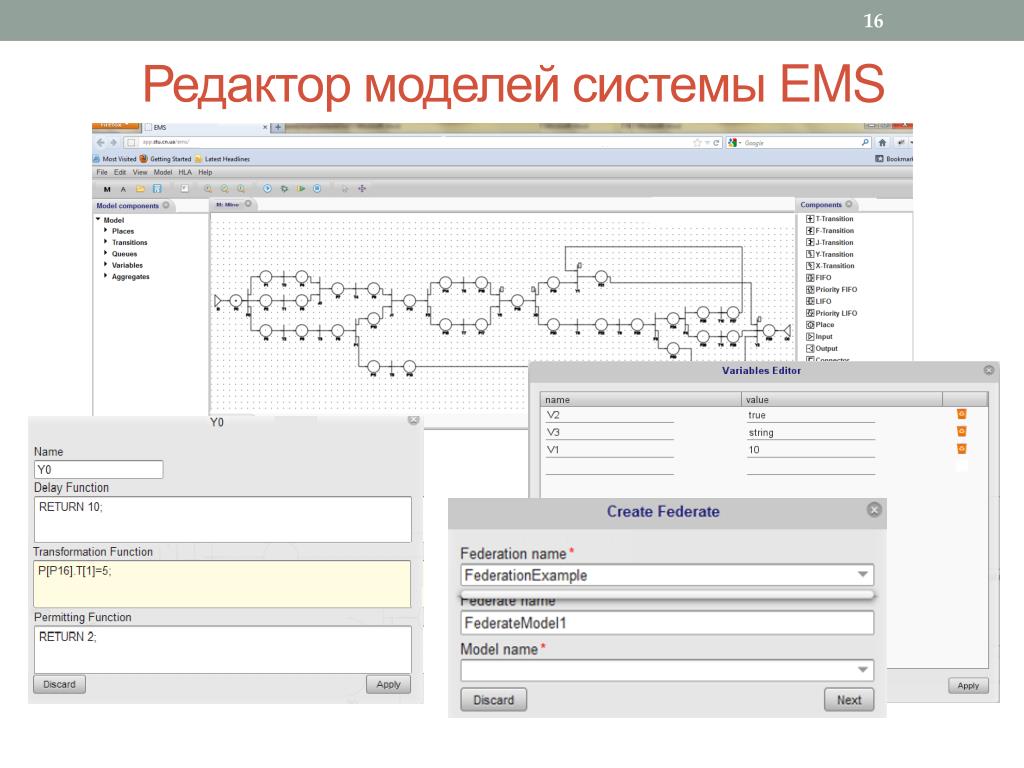Pick the FIFO queue component
1024x768 pixels.
pos(819,278)
